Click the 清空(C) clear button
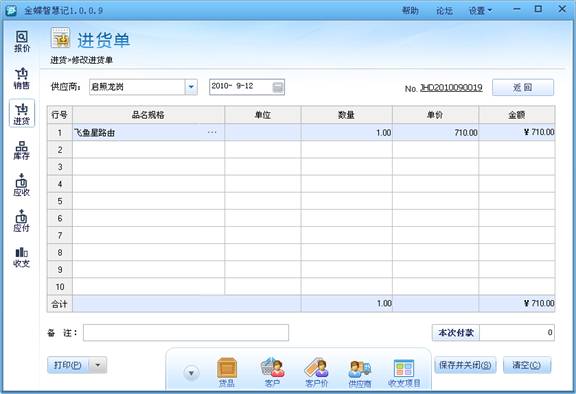Image resolution: width=576 pixels, height=394 pixels. 527,365
